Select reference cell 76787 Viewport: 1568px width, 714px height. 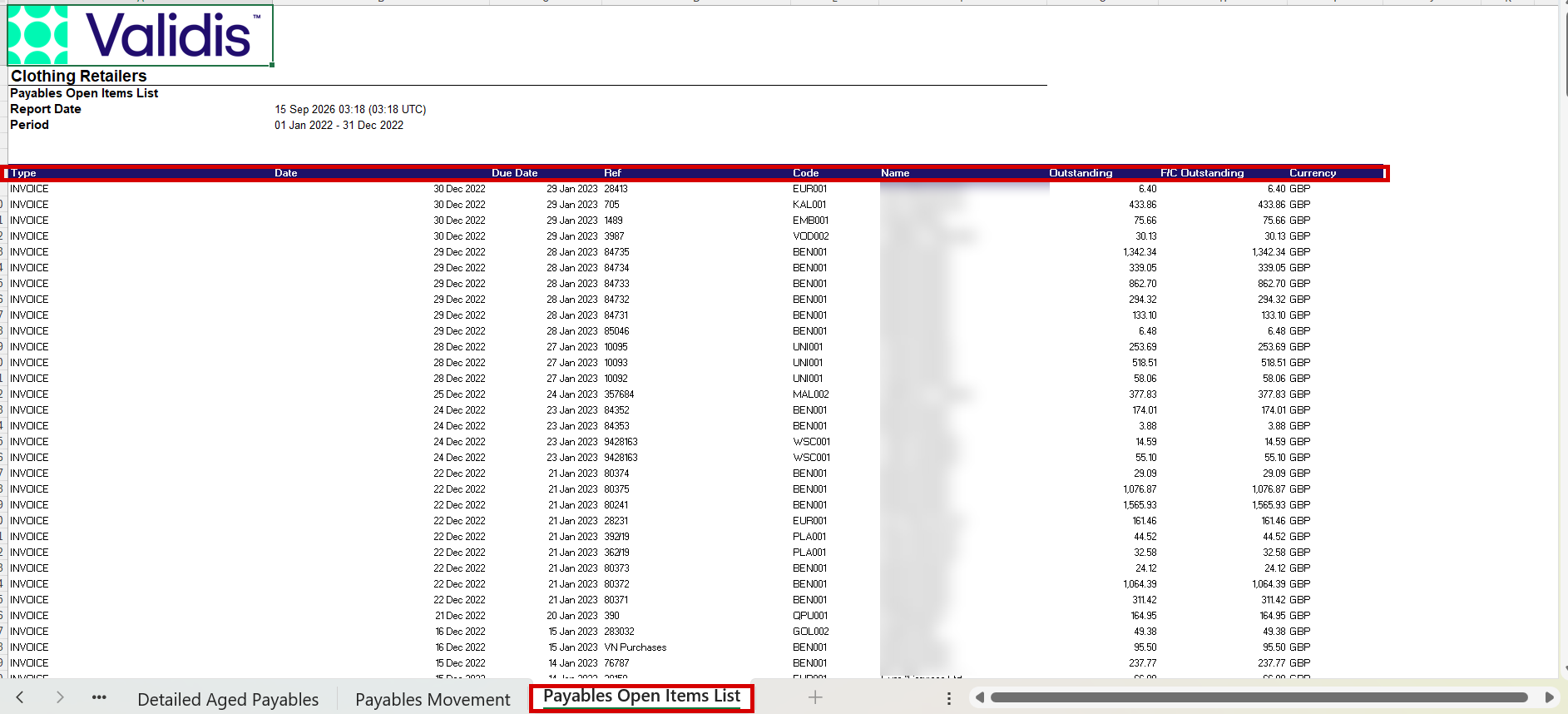(x=616, y=663)
